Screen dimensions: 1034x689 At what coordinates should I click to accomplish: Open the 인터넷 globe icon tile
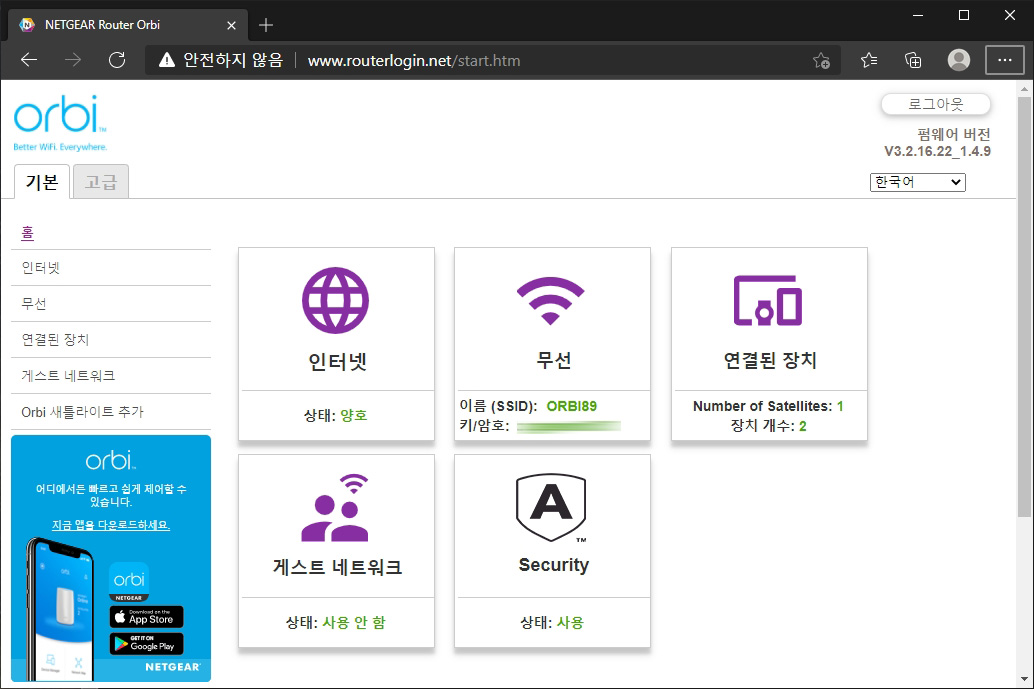coord(335,300)
